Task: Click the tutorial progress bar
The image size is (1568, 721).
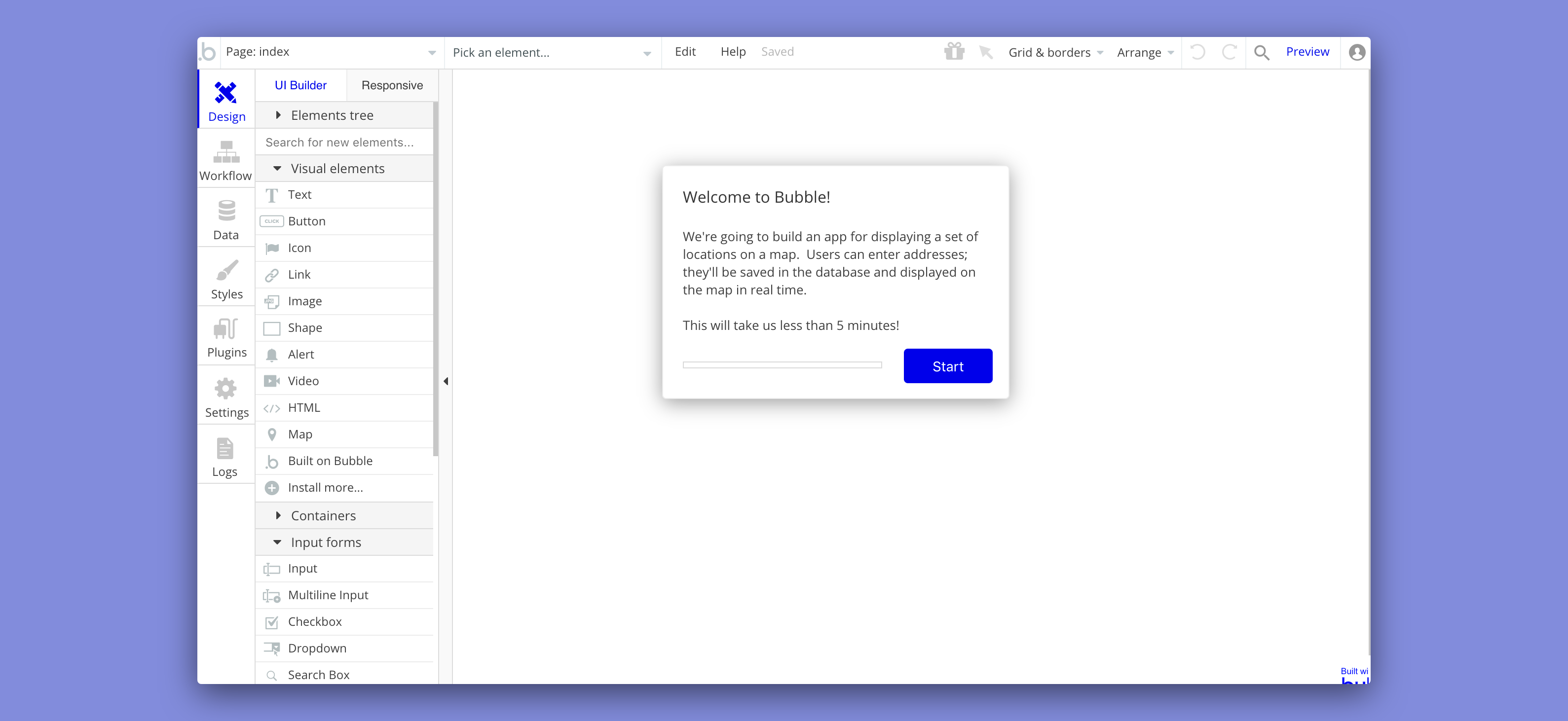Action: pyautogui.click(x=782, y=365)
